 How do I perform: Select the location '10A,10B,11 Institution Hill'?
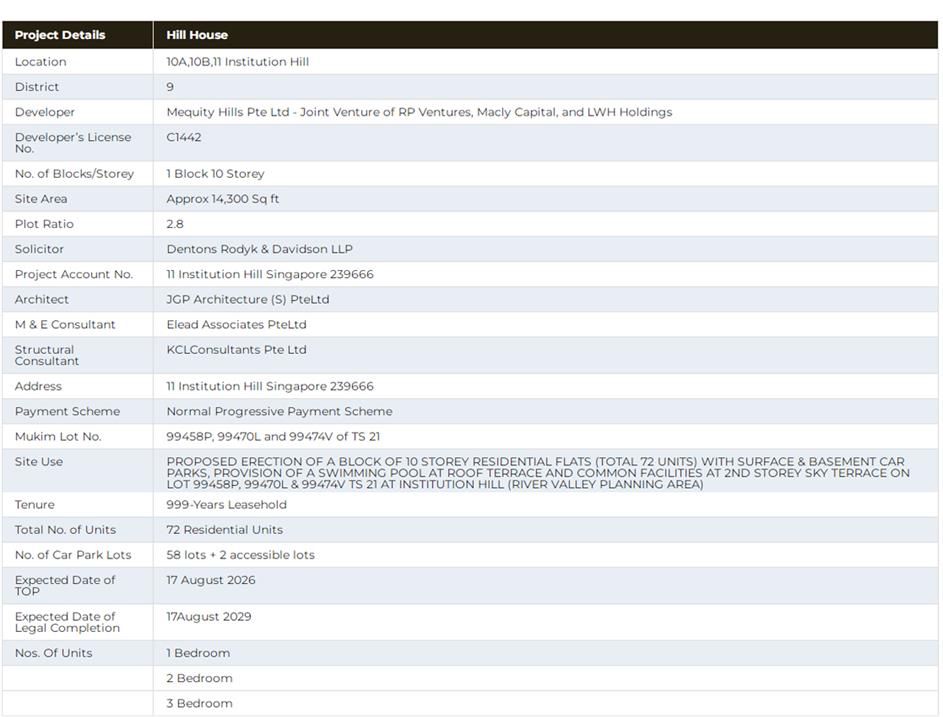[x=237, y=62]
